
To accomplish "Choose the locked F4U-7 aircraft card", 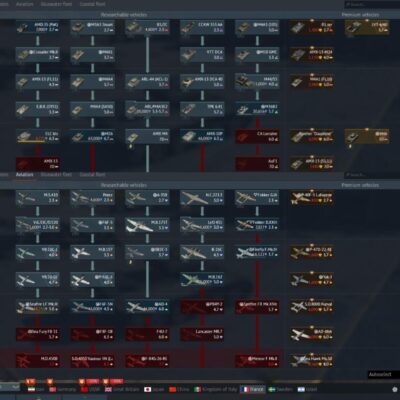I will [147, 334].
